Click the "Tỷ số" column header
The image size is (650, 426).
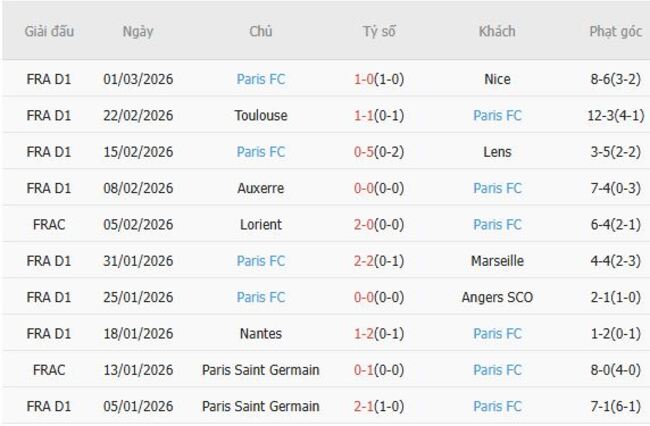pyautogui.click(x=379, y=31)
